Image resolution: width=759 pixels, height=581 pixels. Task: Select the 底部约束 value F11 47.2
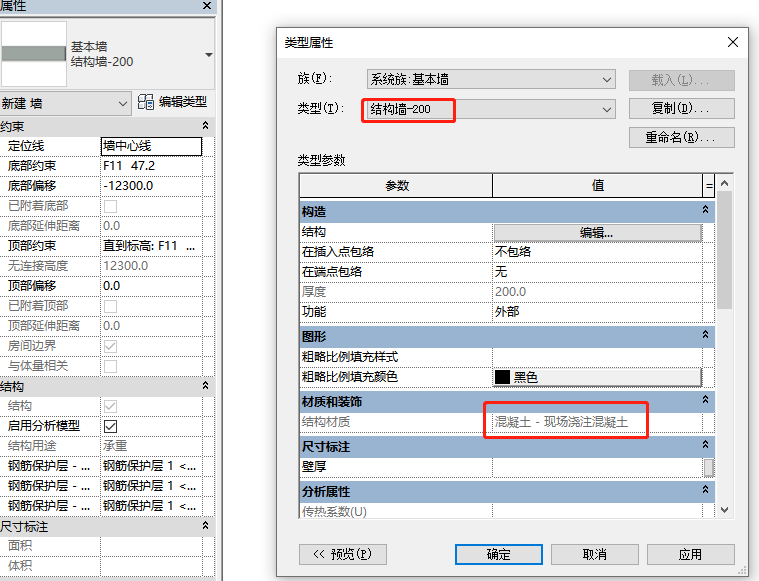151,166
